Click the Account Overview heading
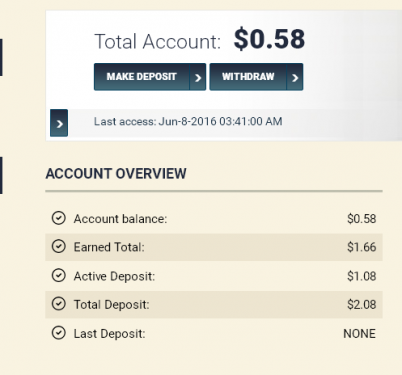The height and width of the screenshot is (375, 402). pyautogui.click(x=116, y=174)
